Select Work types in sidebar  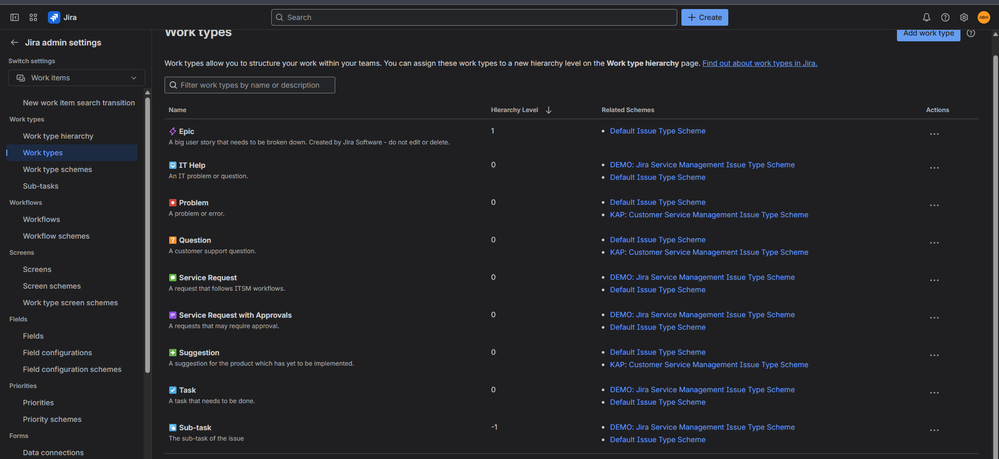click(x=71, y=153)
